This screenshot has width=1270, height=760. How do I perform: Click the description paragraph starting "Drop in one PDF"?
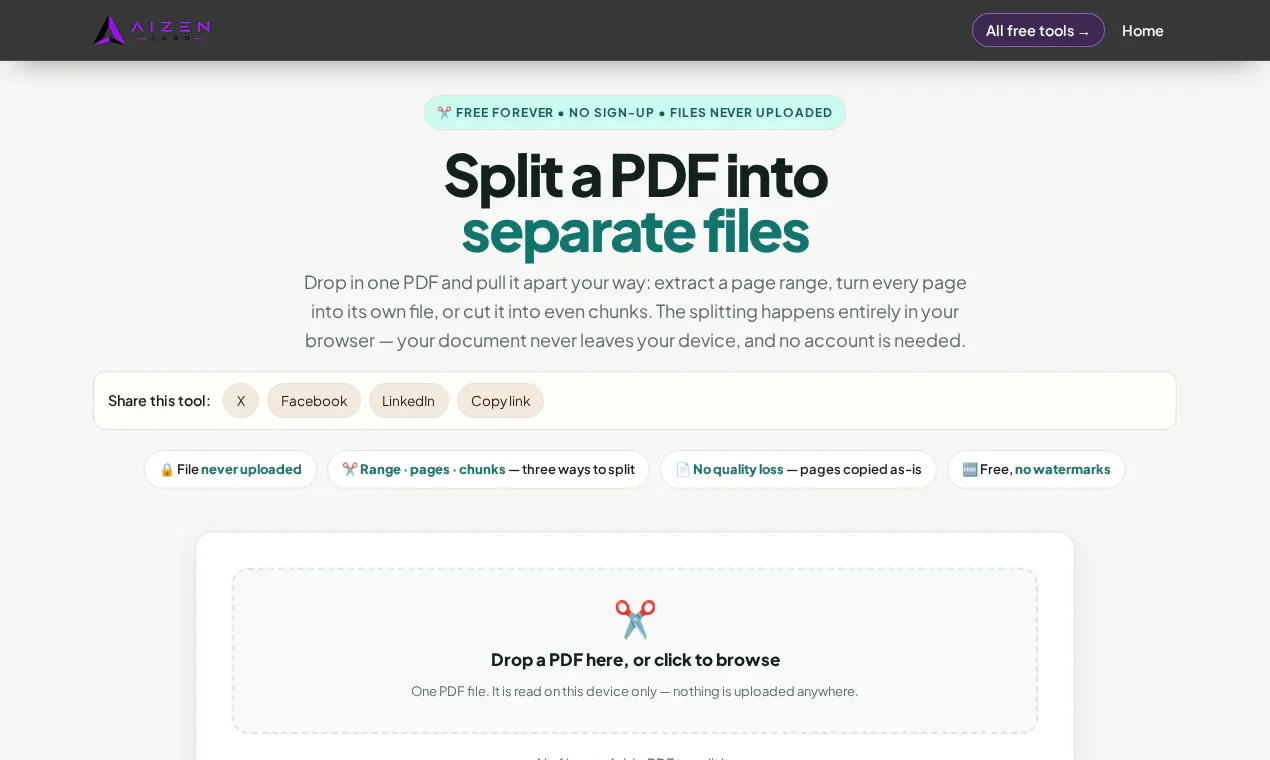coord(635,311)
